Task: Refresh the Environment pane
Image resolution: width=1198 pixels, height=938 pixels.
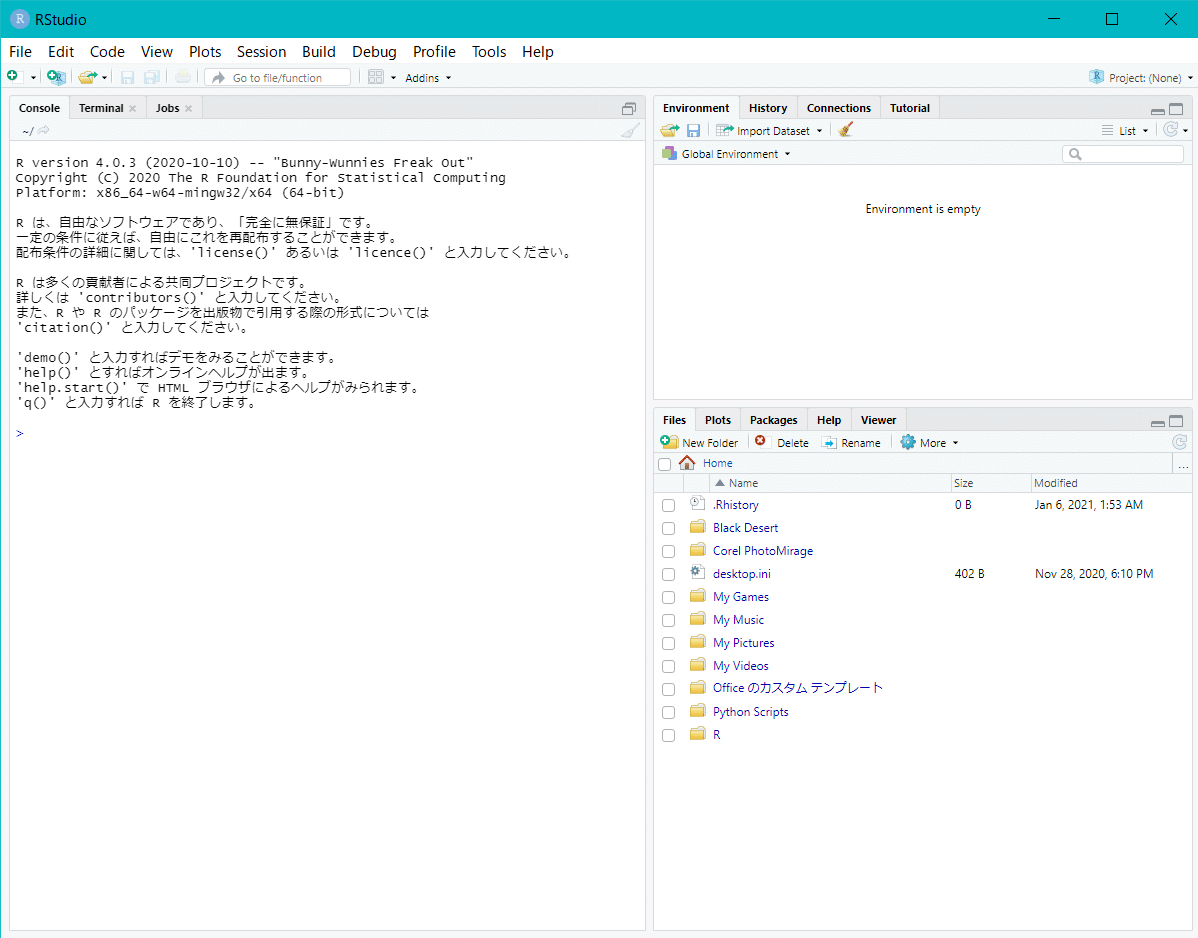Action: coord(1170,130)
